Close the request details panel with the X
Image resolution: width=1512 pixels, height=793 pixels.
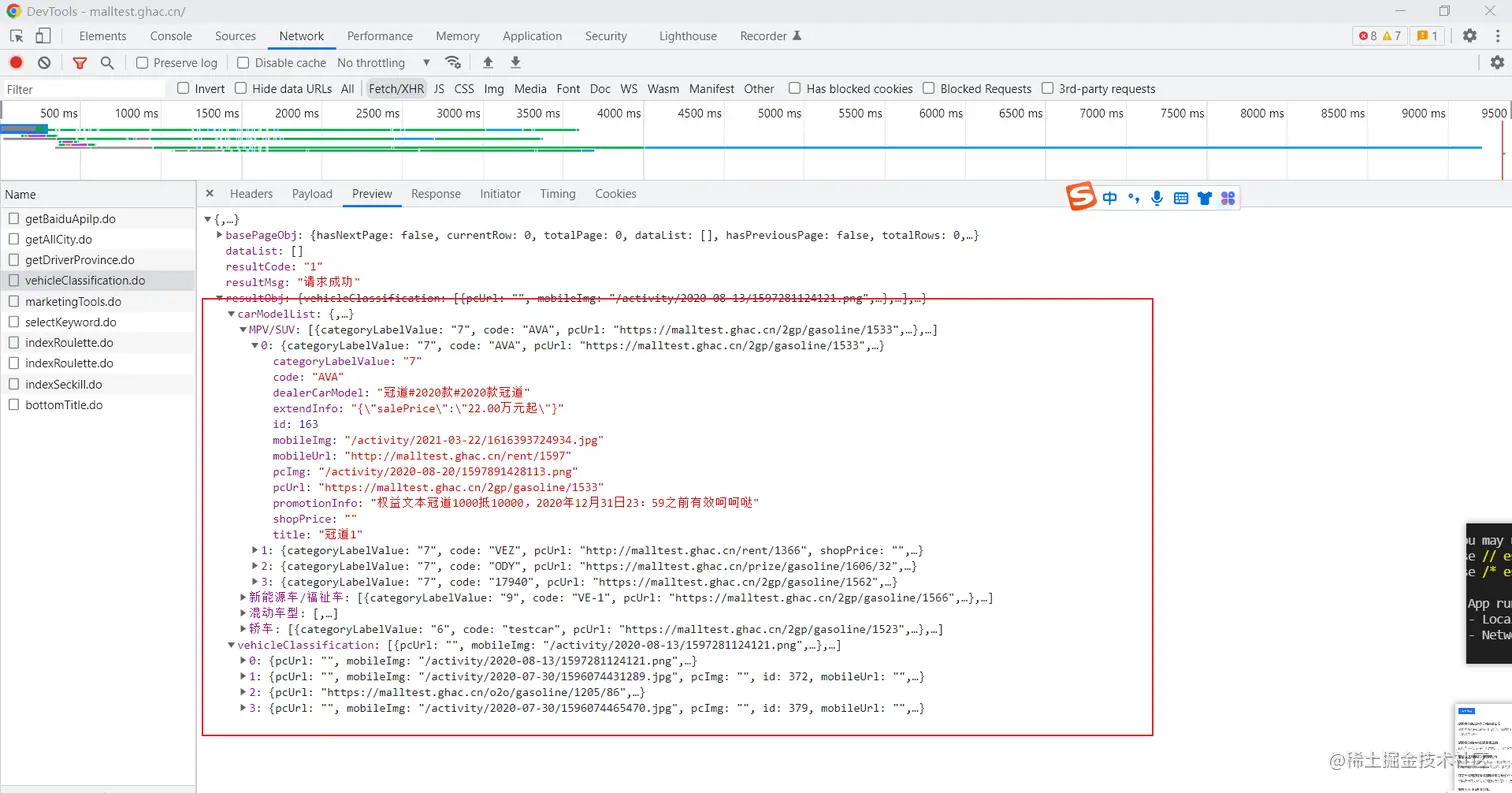(x=210, y=194)
